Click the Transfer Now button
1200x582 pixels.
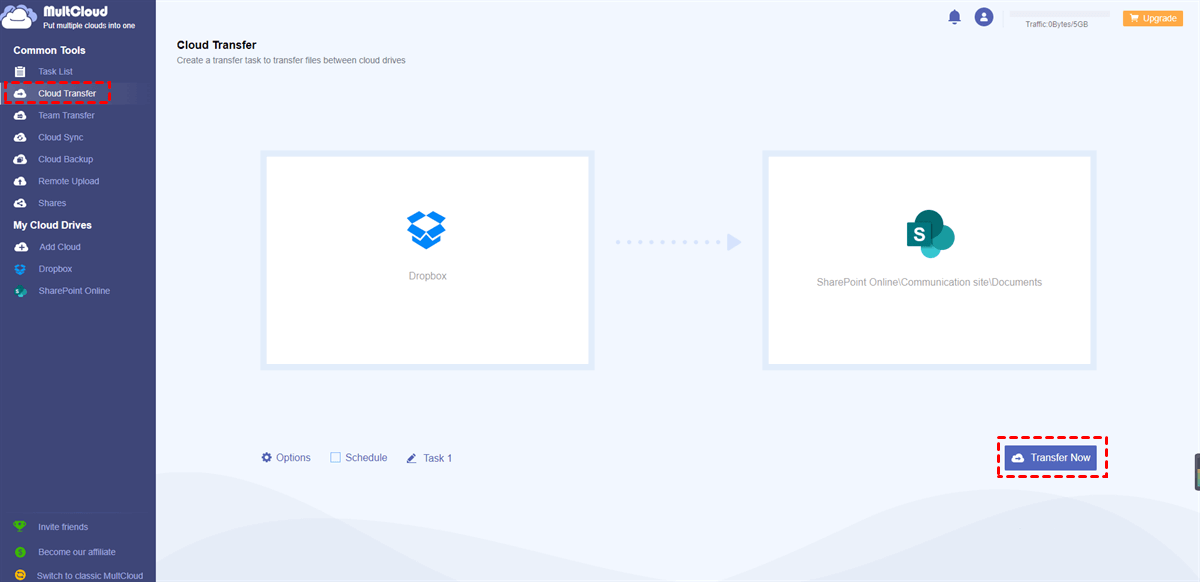(1051, 458)
